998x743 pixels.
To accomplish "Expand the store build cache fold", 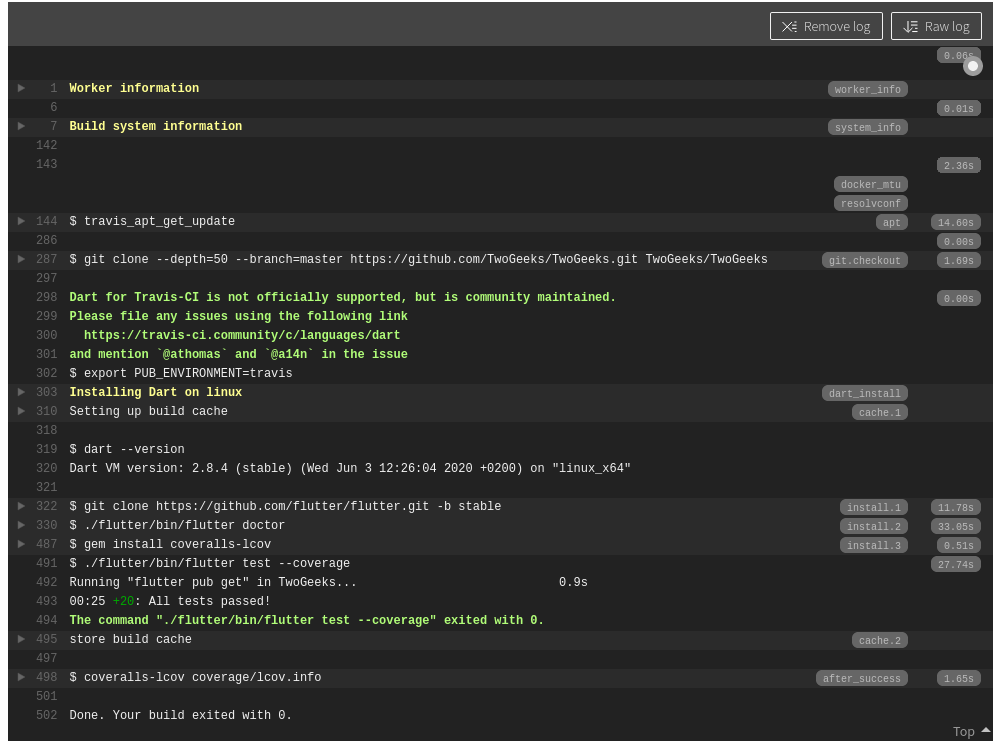I will 21,639.
